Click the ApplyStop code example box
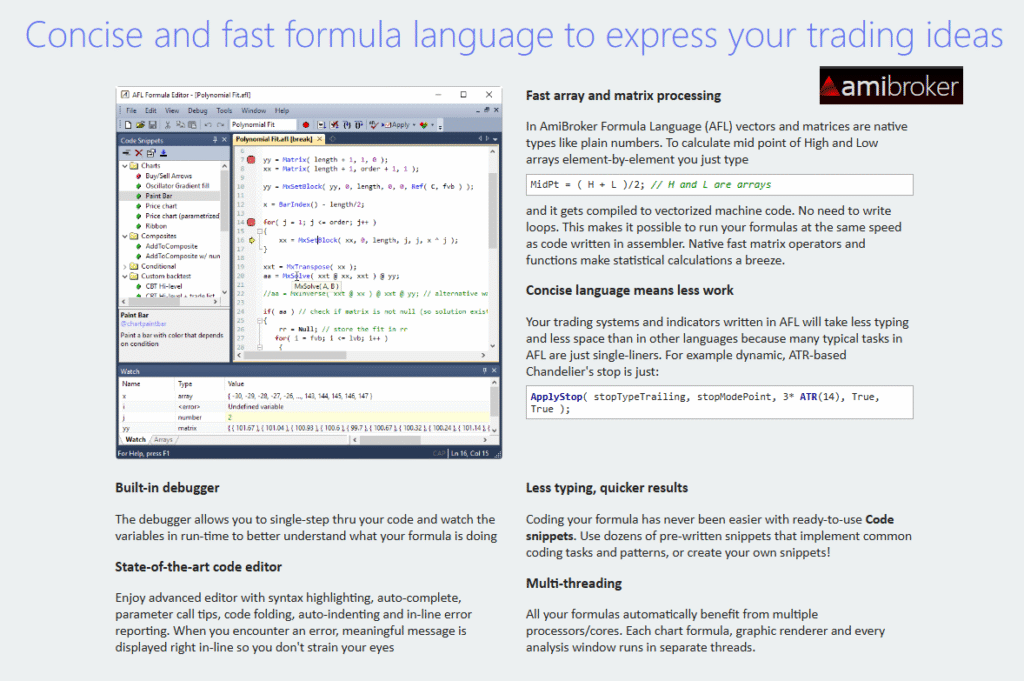 tap(720, 402)
